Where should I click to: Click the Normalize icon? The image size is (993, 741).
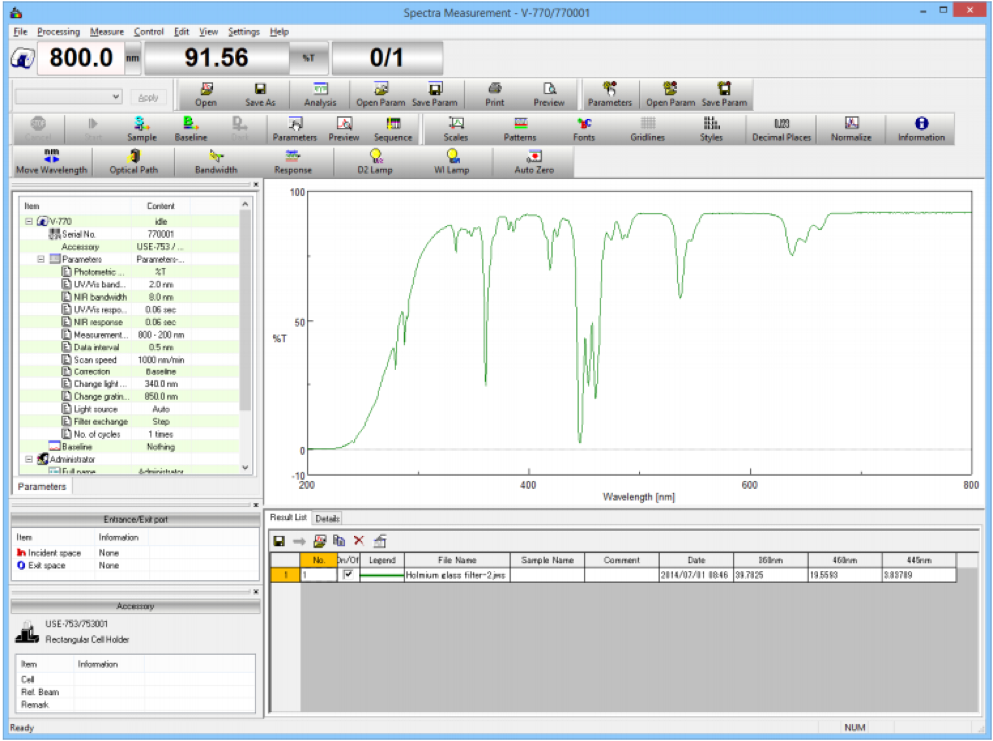(x=851, y=128)
